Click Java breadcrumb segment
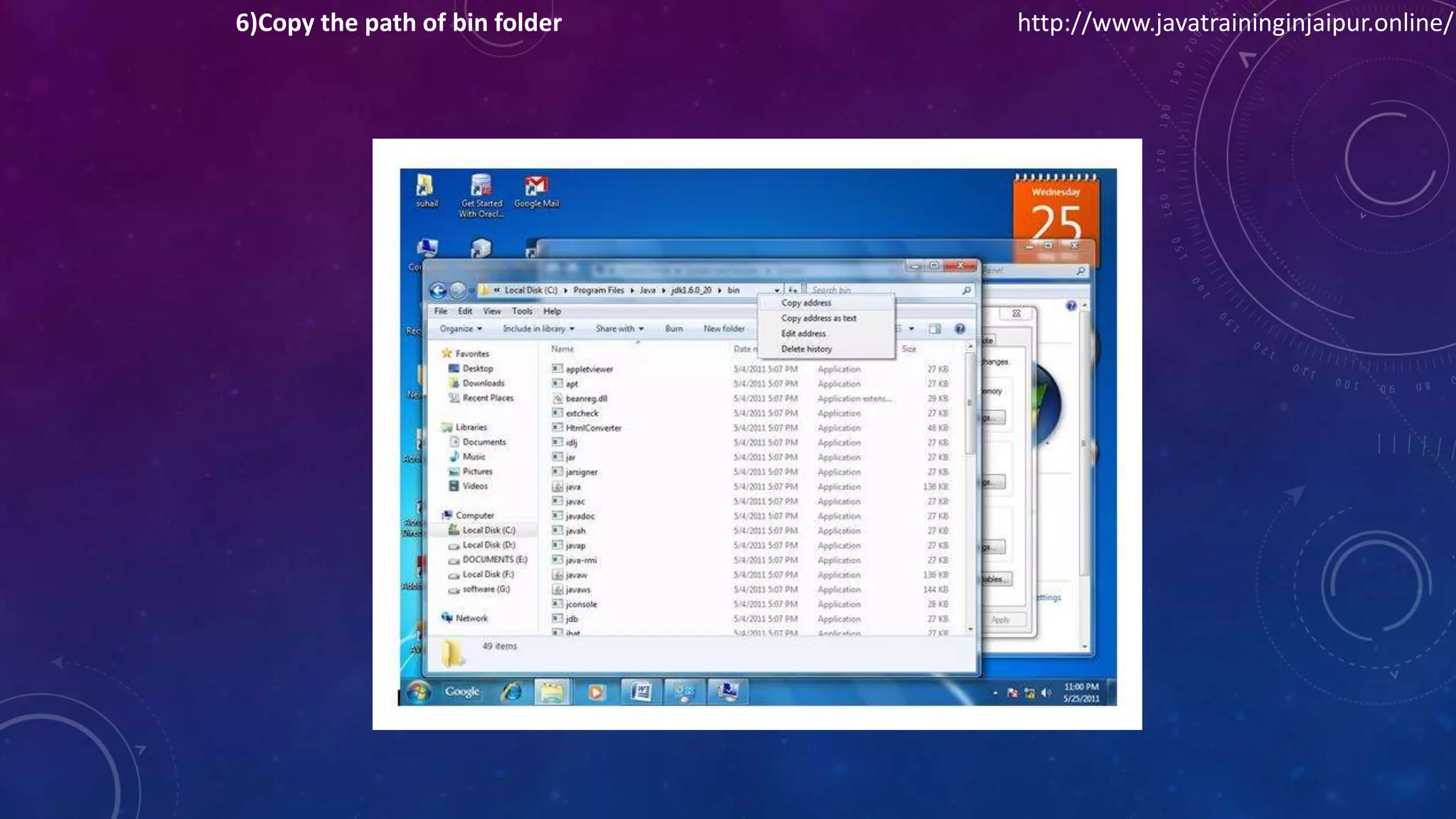The image size is (1456, 819). click(x=648, y=290)
